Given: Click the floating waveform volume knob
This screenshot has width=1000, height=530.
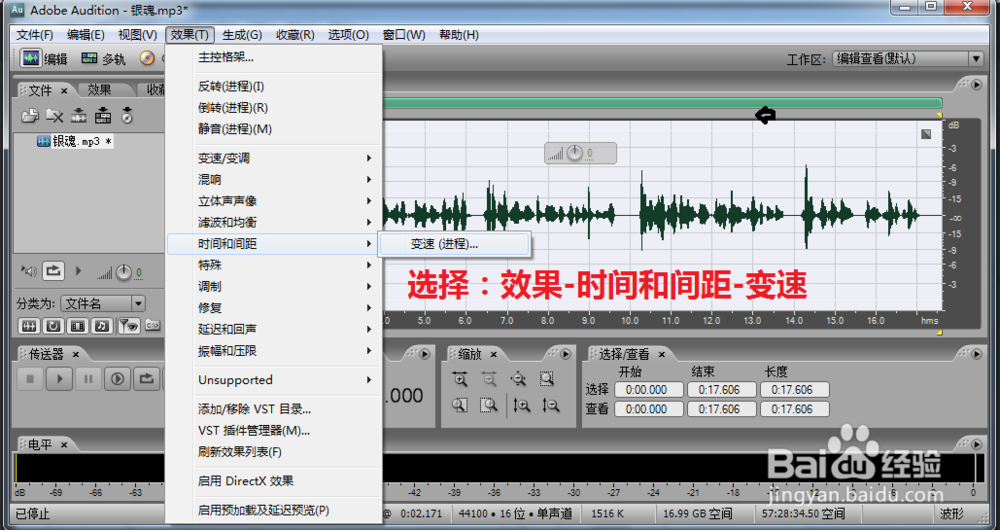Looking at the screenshot, I should [x=575, y=153].
